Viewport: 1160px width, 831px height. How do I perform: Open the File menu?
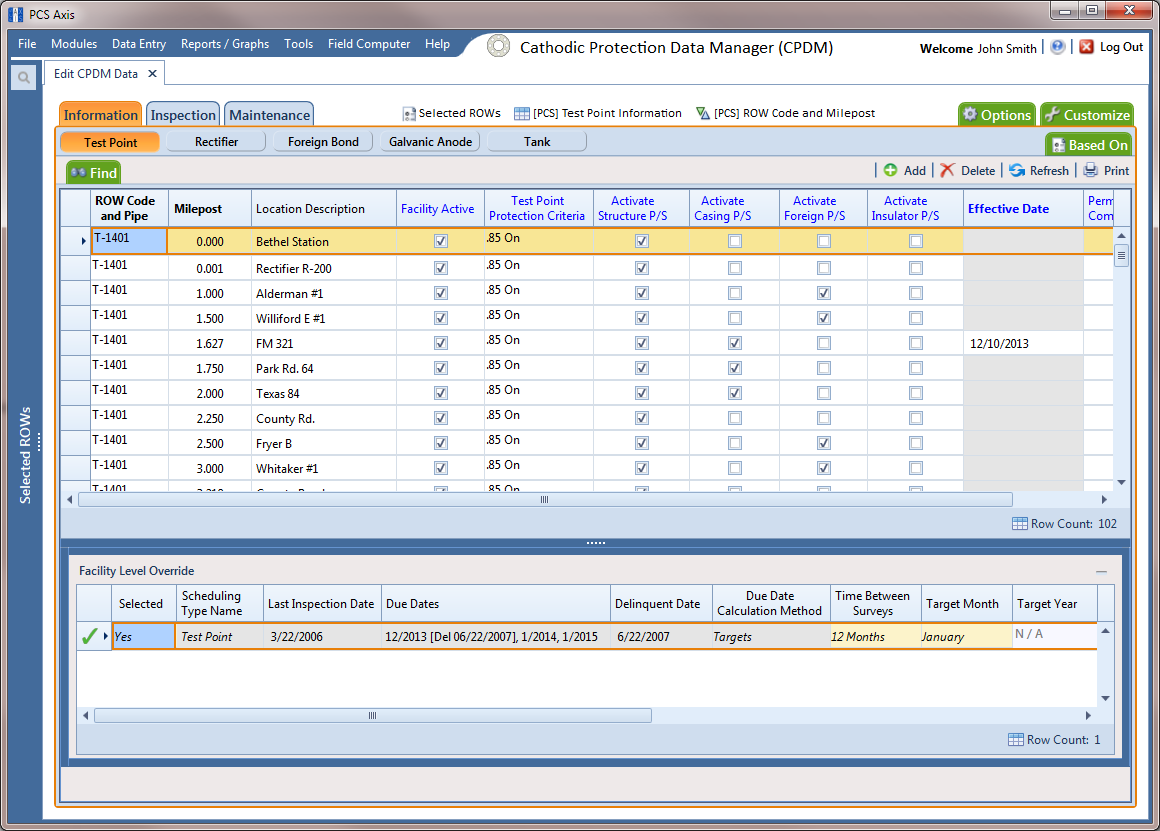(x=27, y=44)
